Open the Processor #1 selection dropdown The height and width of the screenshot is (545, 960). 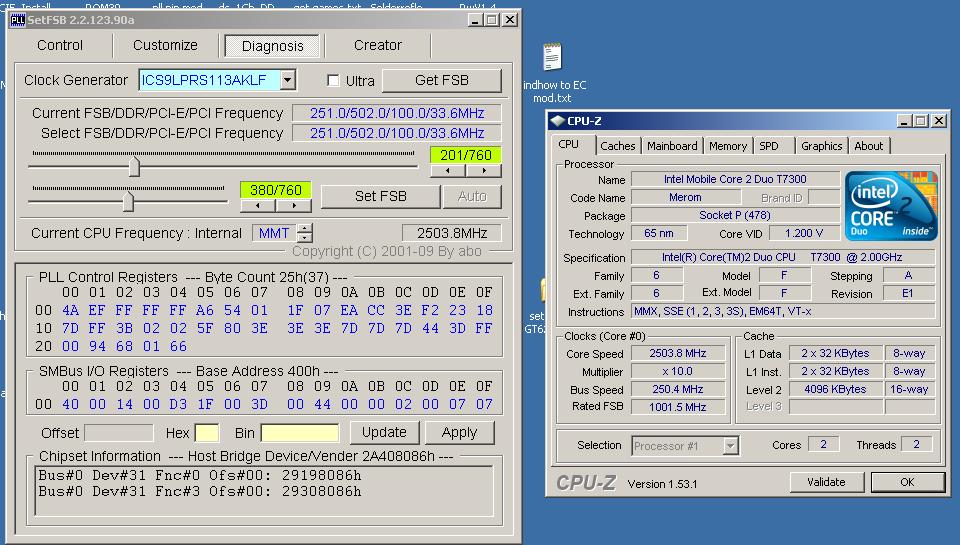(x=730, y=446)
